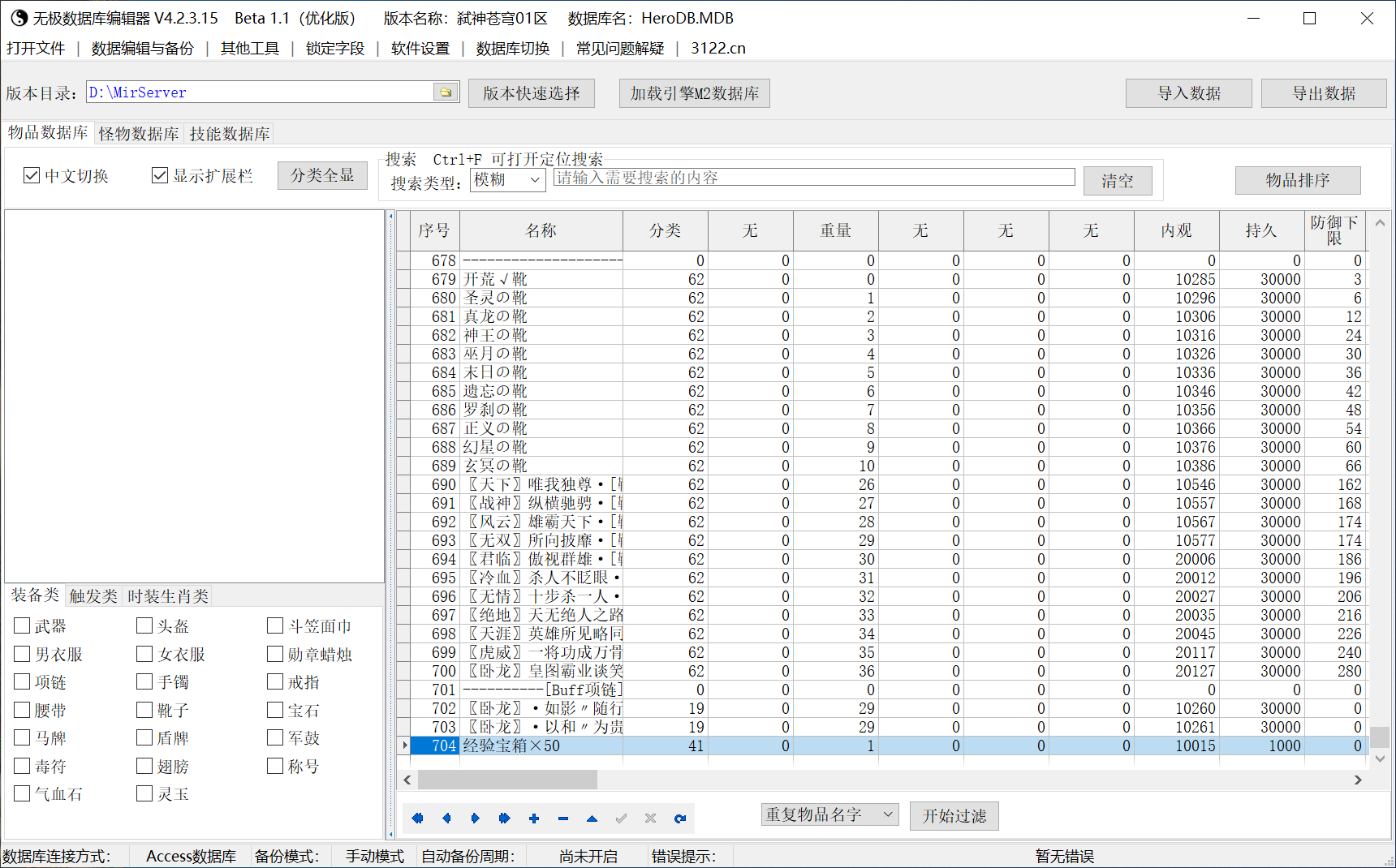1396x868 pixels.
Task: Open 其他工具 menu
Action: pos(250,48)
